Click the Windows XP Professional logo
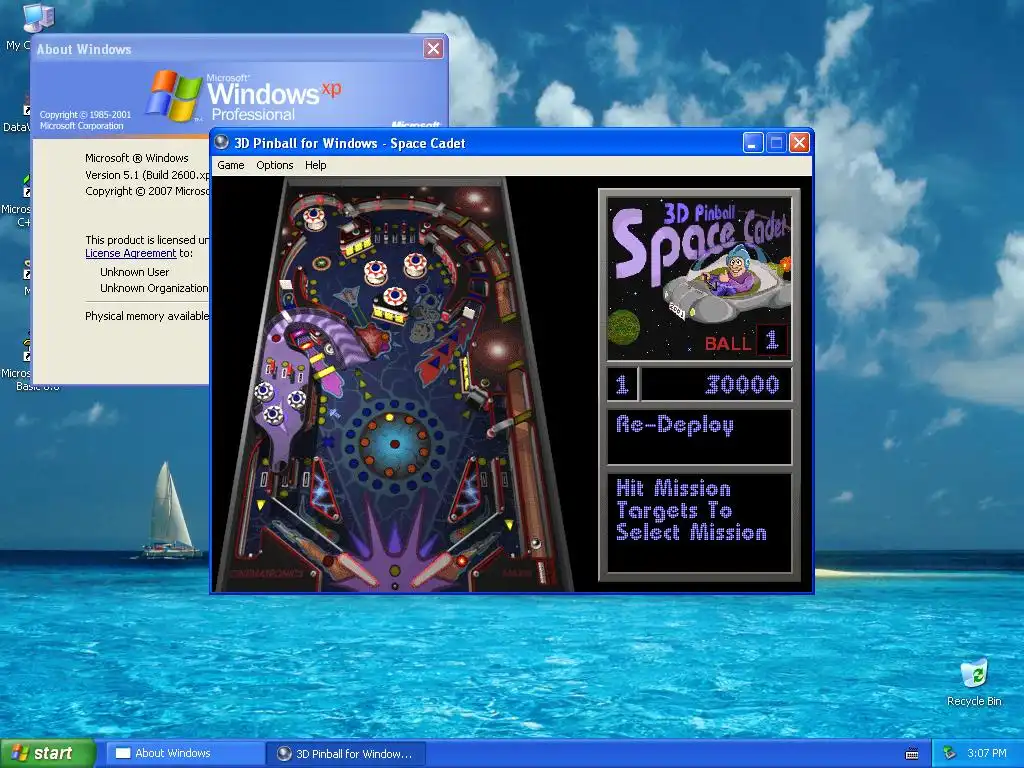The image size is (1024, 768). point(243,97)
